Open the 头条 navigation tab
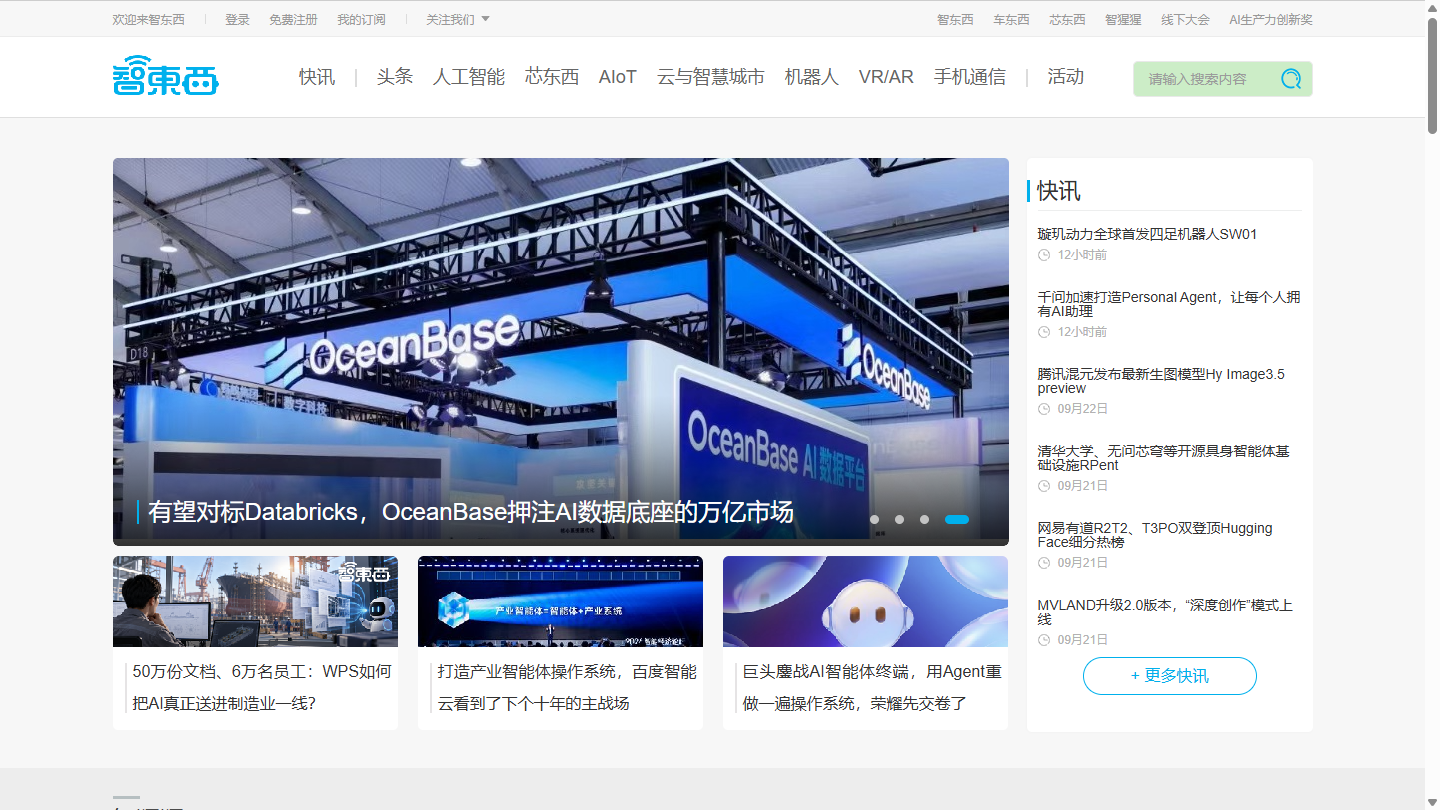 [395, 77]
